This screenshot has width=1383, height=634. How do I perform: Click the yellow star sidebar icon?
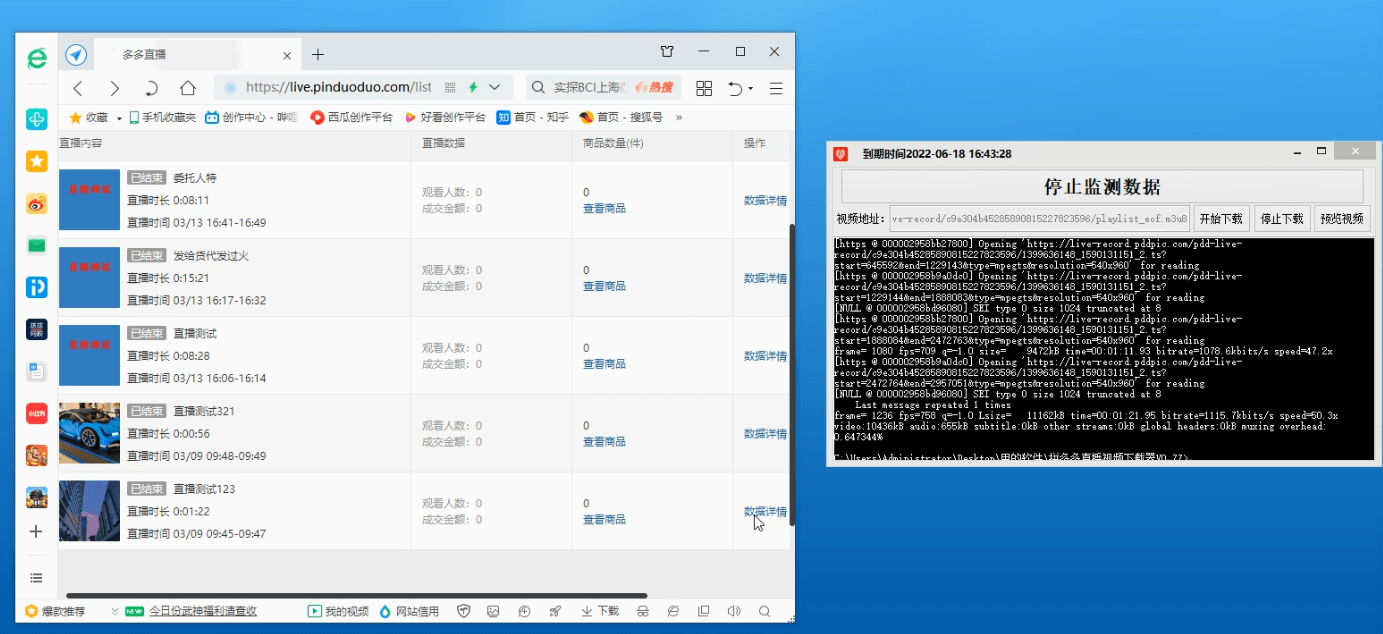[37, 161]
